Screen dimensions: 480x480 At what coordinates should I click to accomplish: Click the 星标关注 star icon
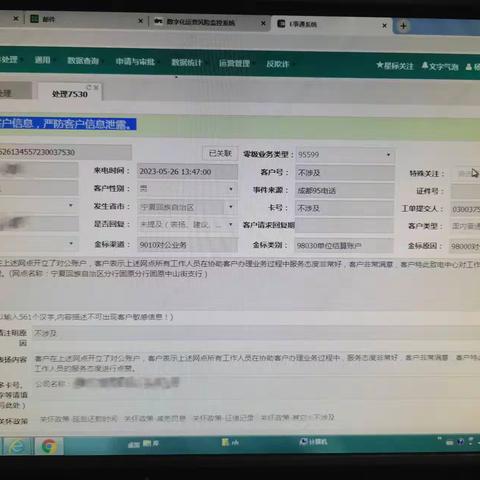380,65
